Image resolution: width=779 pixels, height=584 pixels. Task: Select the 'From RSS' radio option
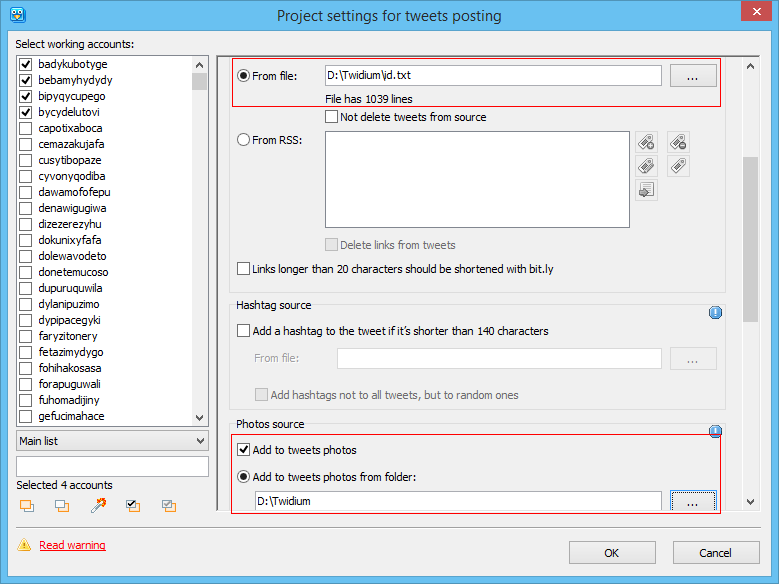point(243,140)
